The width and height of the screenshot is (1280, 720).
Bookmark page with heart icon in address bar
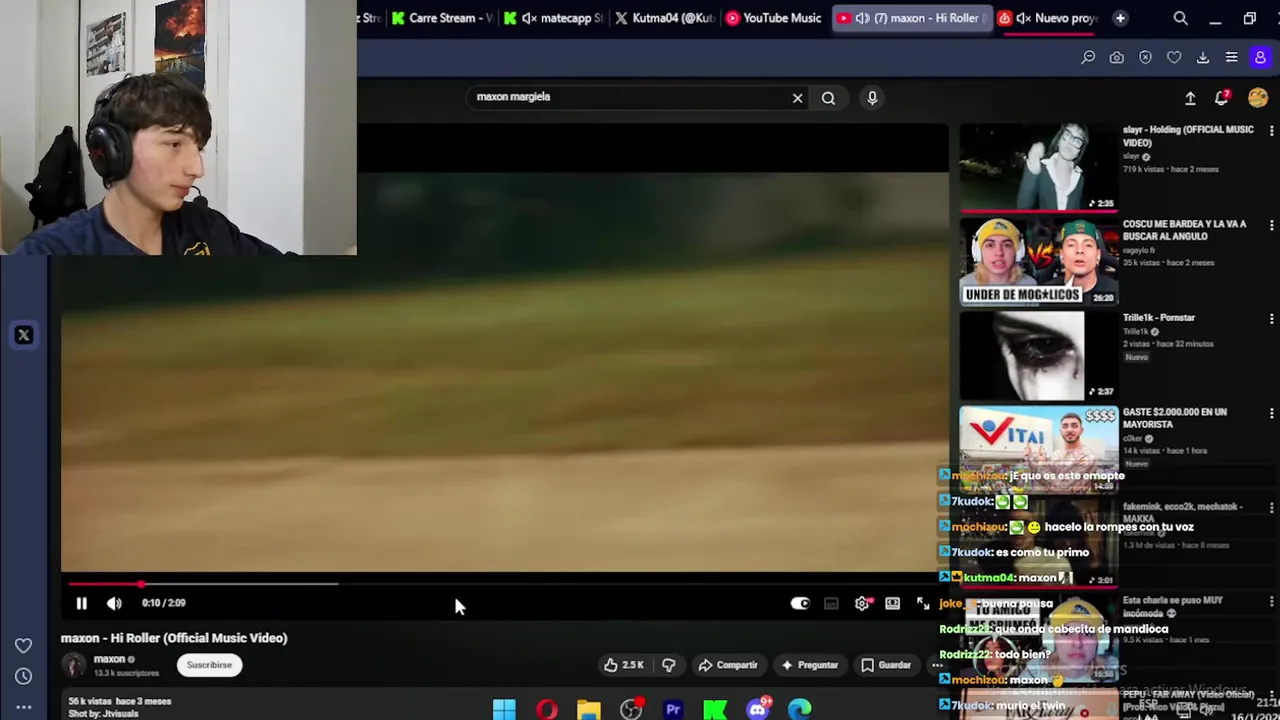tap(1174, 58)
